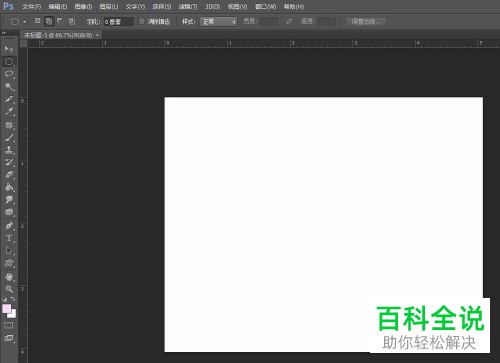The height and width of the screenshot is (363, 500).
Task: Select the Zoom tool
Action: 9,289
